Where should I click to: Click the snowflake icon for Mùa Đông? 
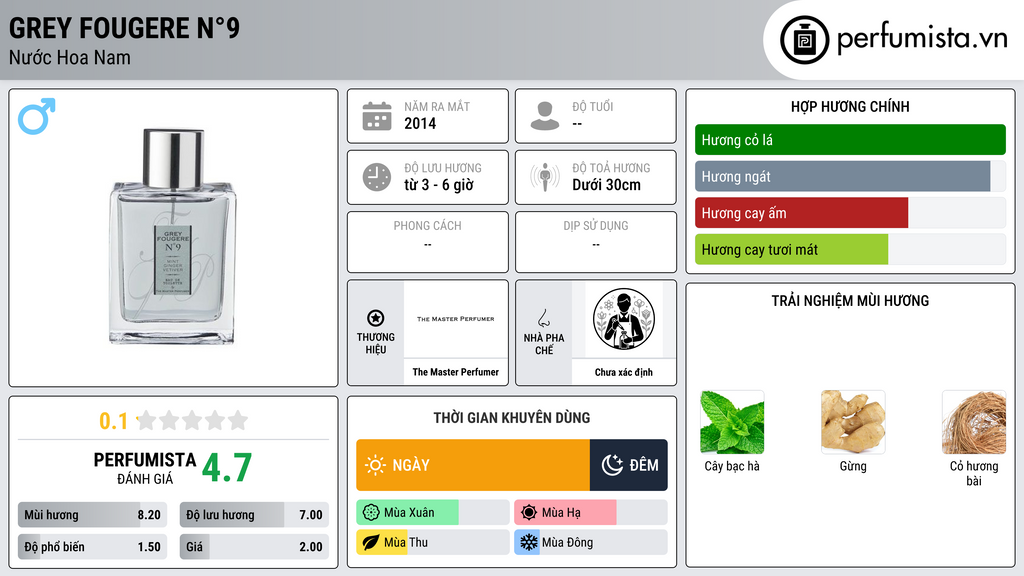(529, 542)
